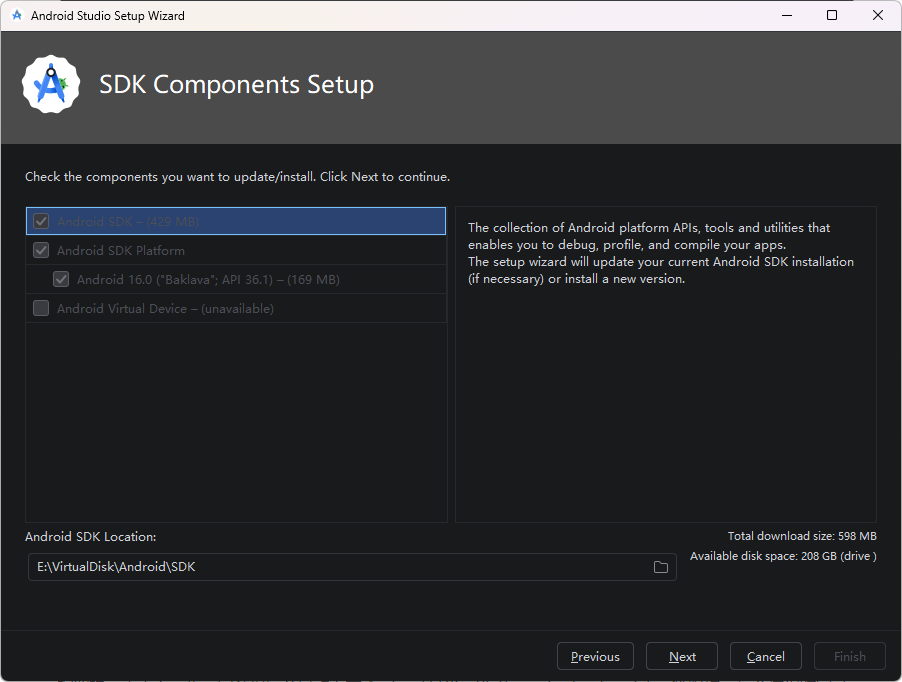This screenshot has width=902, height=682.
Task: Toggle the Android 16.0 Baklava checkbox
Action: pyautogui.click(x=61, y=279)
